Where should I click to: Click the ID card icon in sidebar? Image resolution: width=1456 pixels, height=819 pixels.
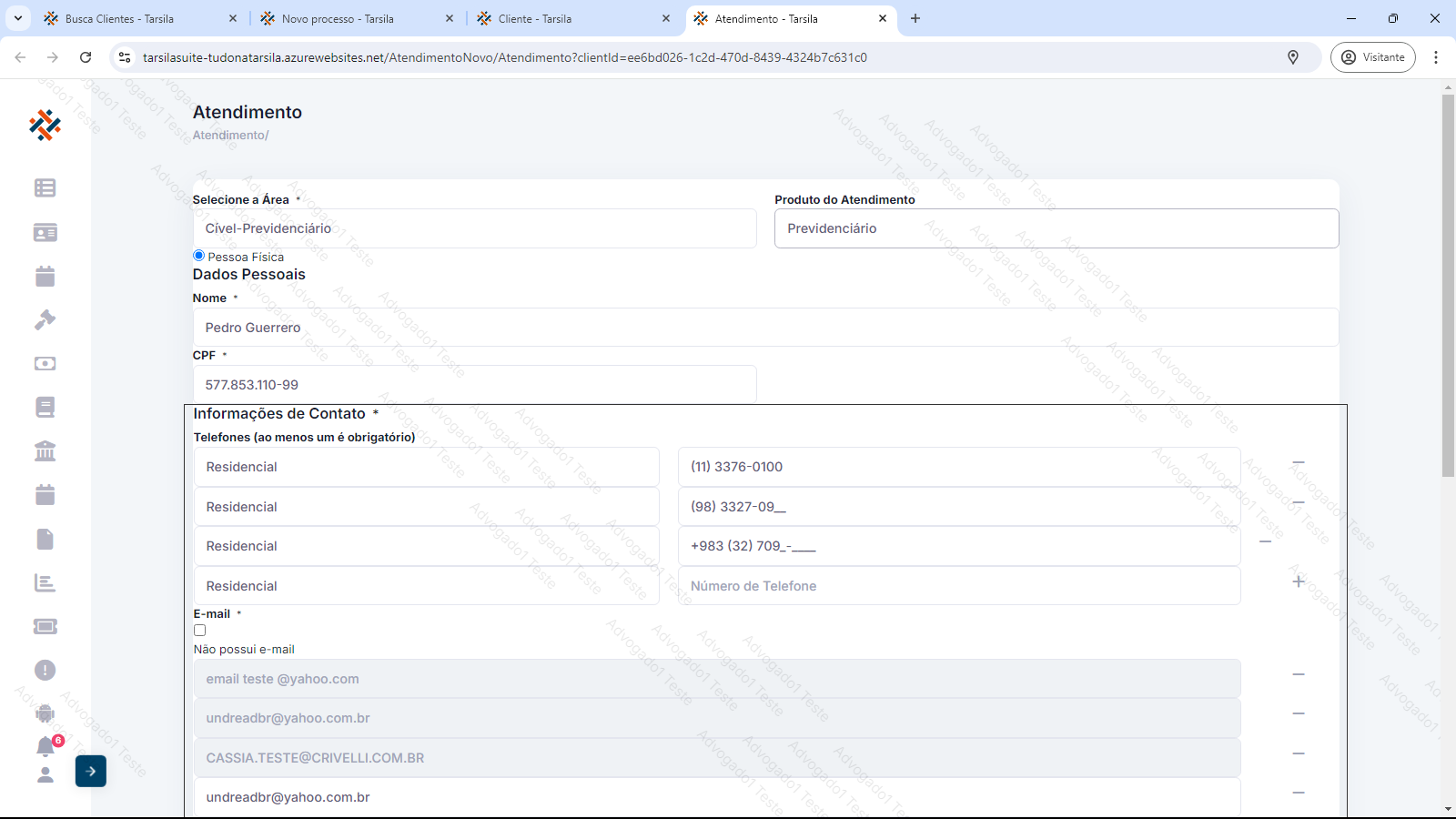[45, 233]
